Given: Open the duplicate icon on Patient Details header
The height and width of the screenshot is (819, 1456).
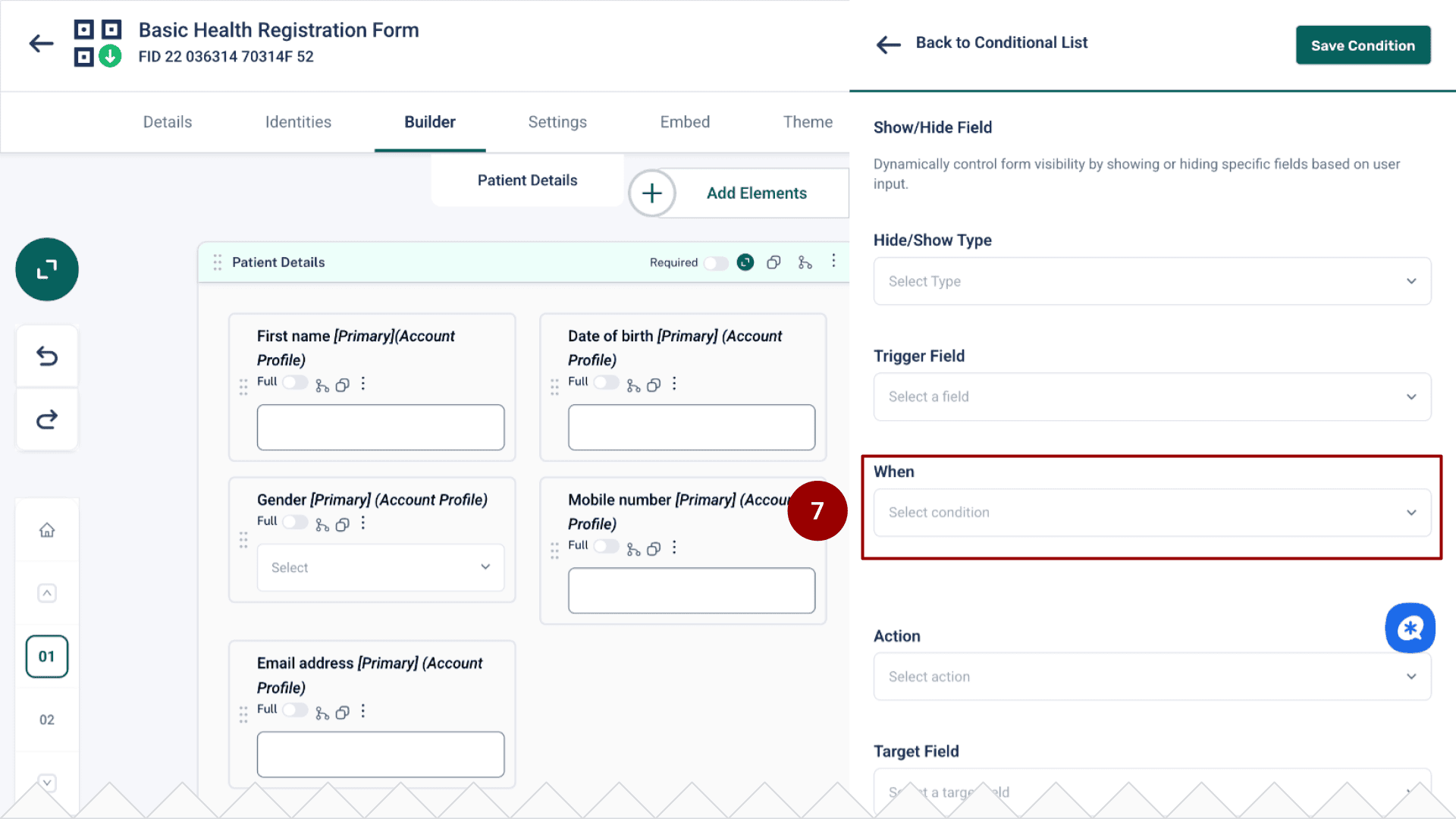Looking at the screenshot, I should click(x=773, y=262).
